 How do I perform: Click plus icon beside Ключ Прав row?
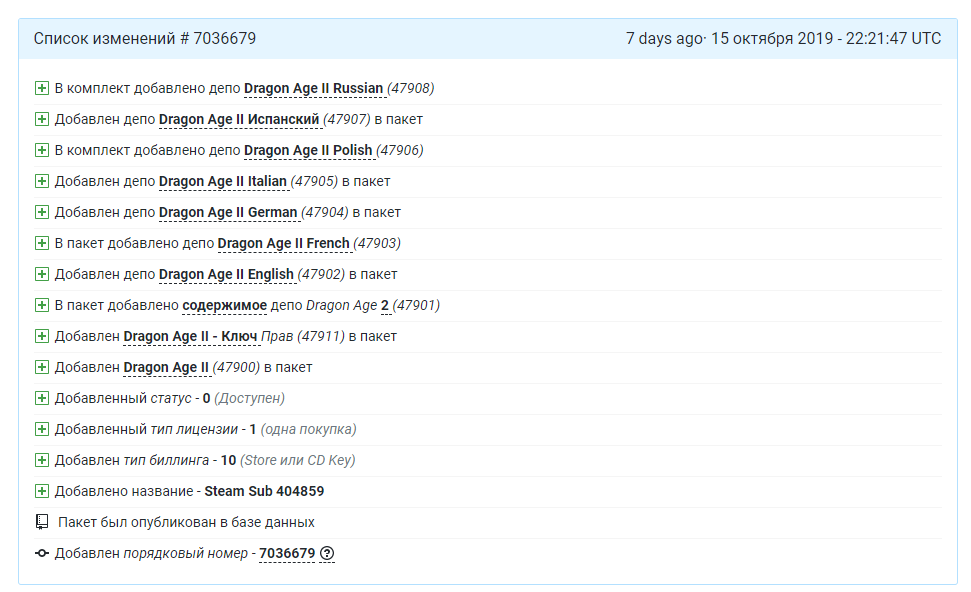coord(41,336)
